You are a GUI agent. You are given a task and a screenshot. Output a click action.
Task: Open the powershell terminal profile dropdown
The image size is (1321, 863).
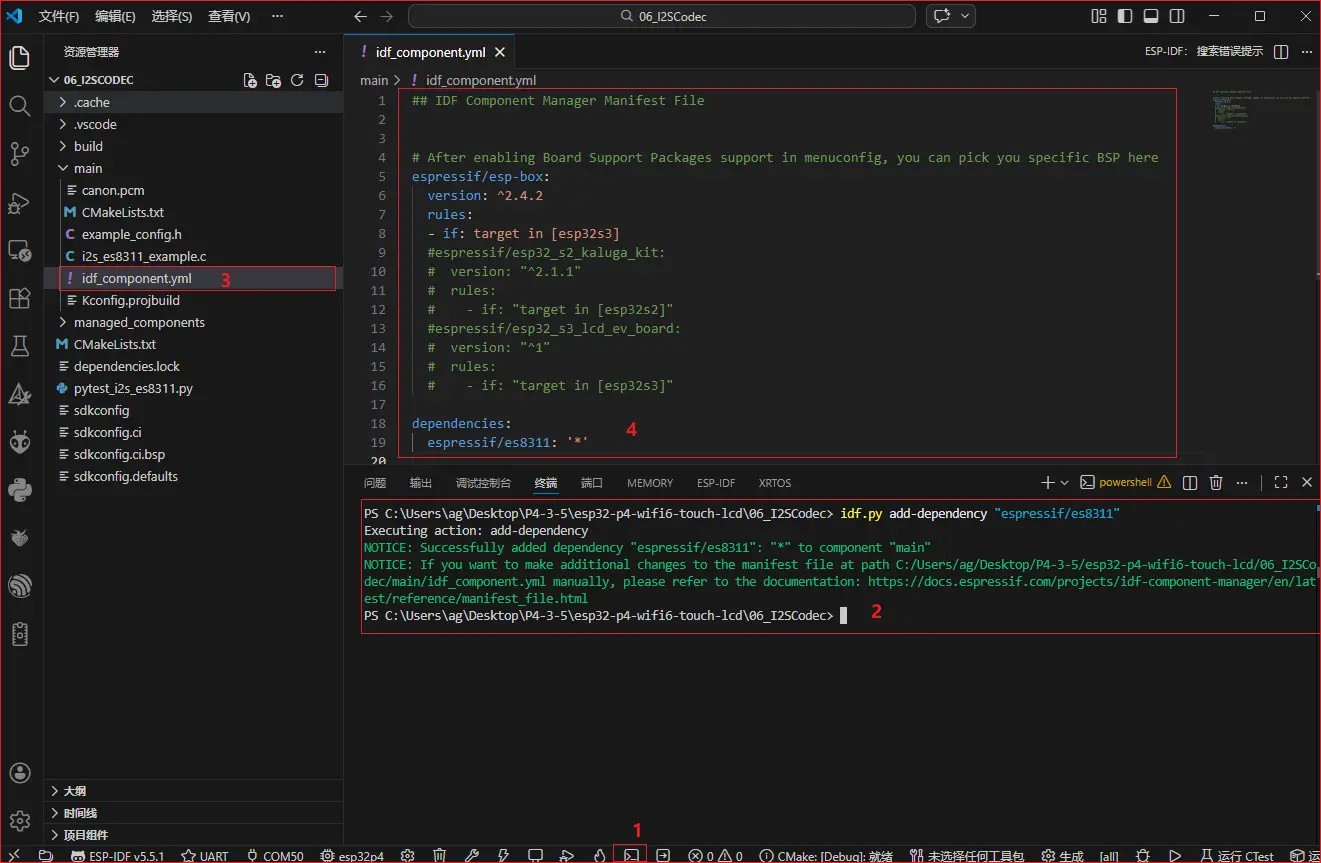click(1064, 482)
